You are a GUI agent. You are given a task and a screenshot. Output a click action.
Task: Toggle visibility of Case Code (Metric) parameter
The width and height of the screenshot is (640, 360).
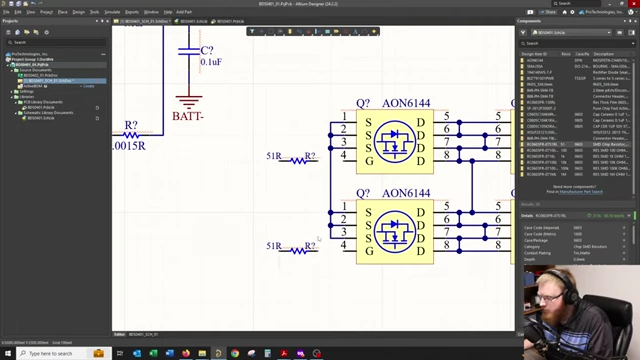[624, 234]
